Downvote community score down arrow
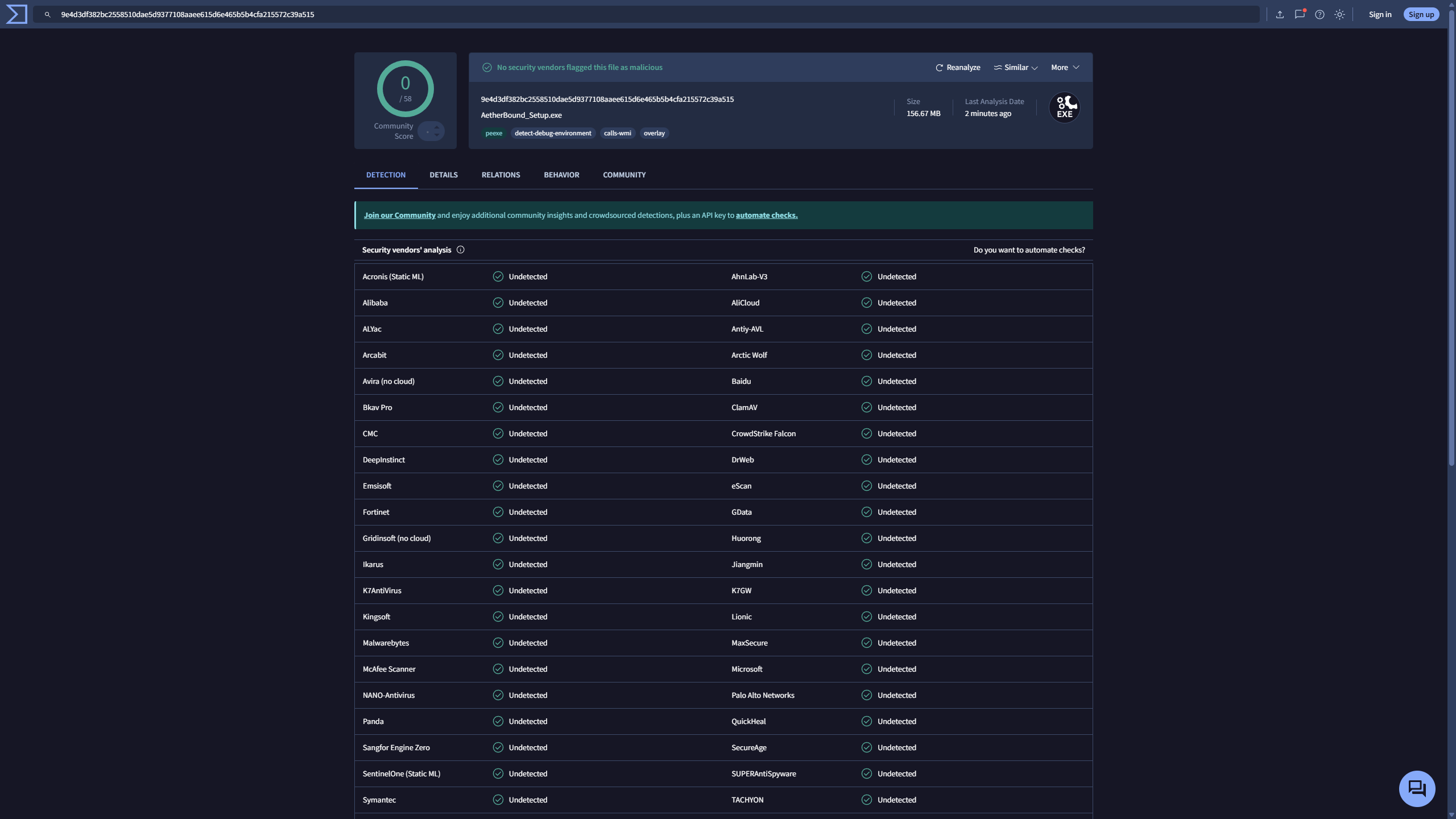 point(437,135)
